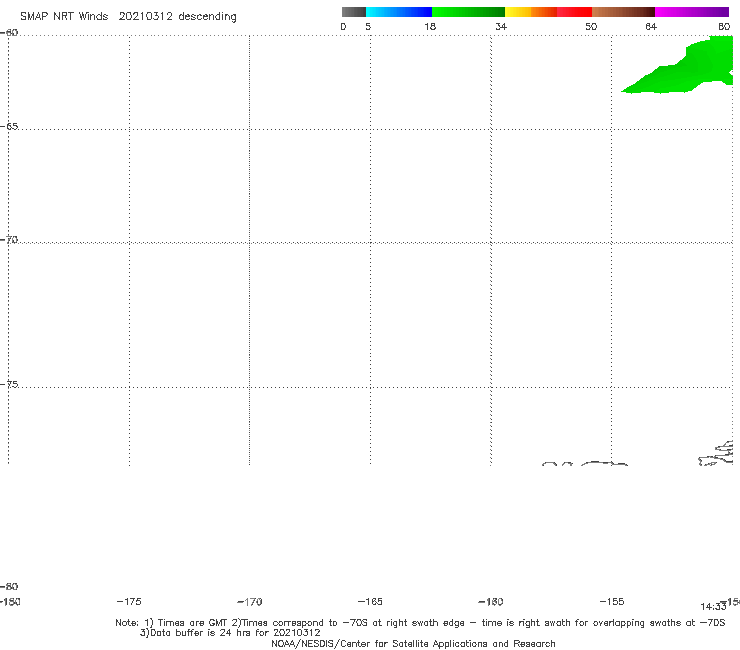This screenshot has height=650, width=740.
Task: Click the coastline outline near the bottom right
Action: tap(716, 454)
